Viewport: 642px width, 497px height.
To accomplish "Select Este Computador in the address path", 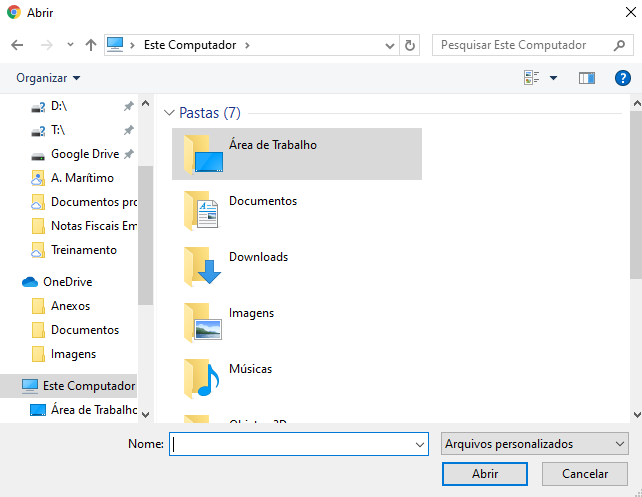I will click(190, 45).
